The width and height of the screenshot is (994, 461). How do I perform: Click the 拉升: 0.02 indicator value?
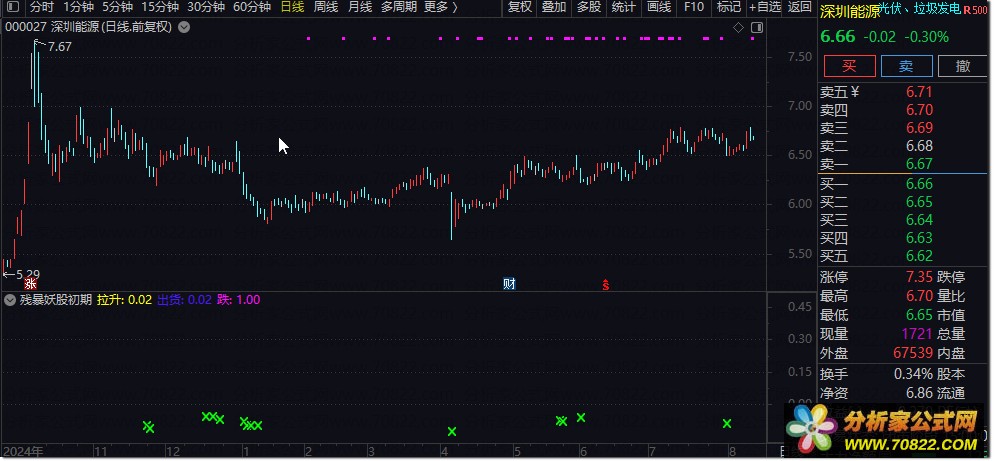(124, 300)
